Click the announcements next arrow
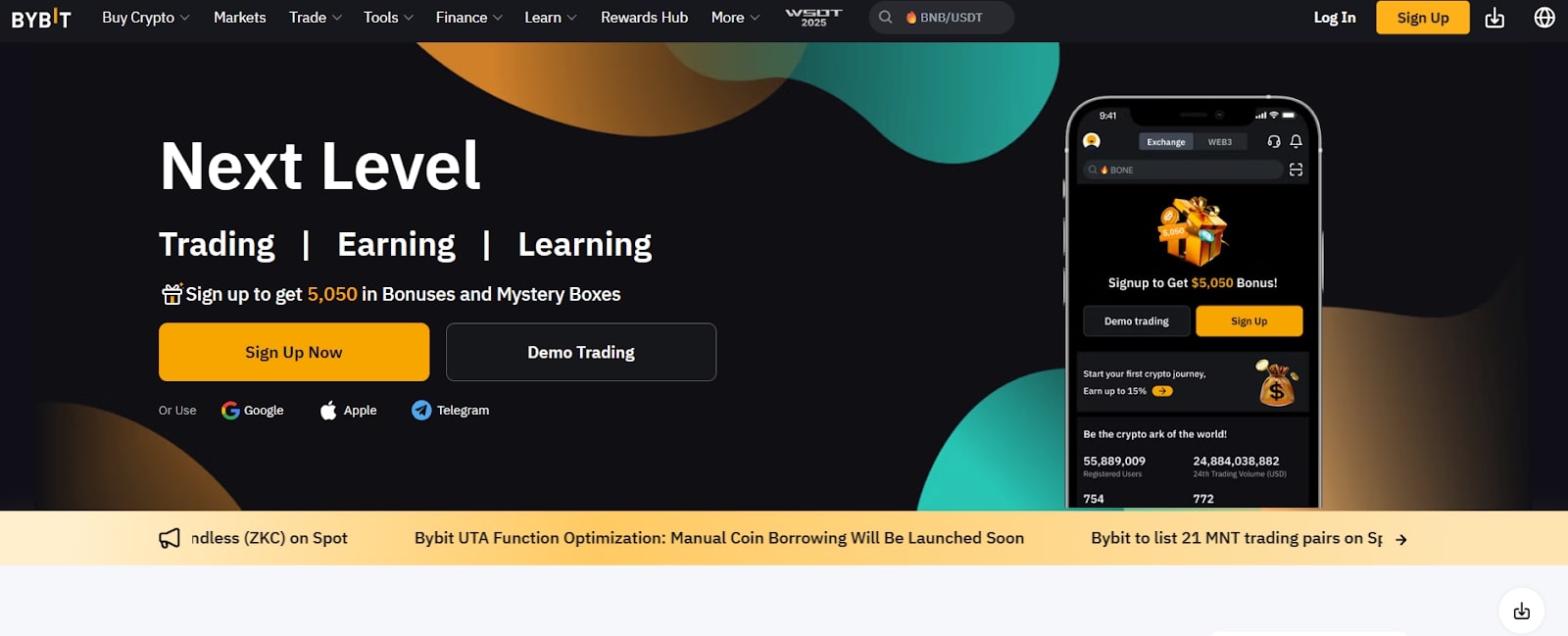1568x636 pixels. pos(1401,539)
